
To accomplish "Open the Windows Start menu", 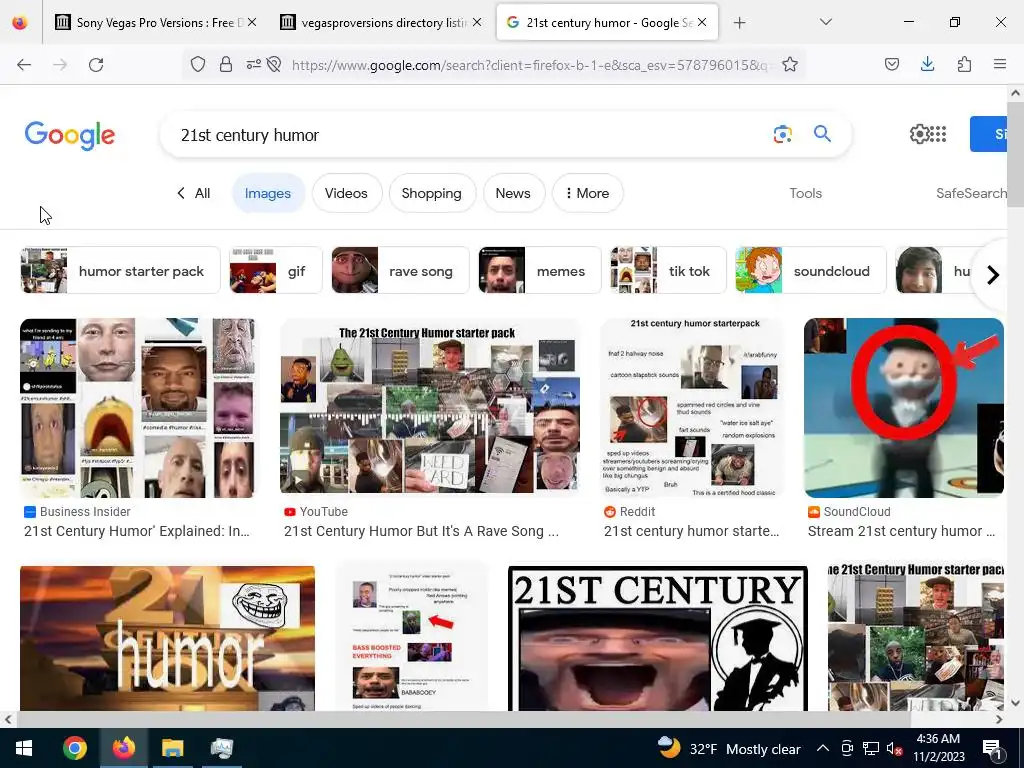I will click(x=24, y=748).
